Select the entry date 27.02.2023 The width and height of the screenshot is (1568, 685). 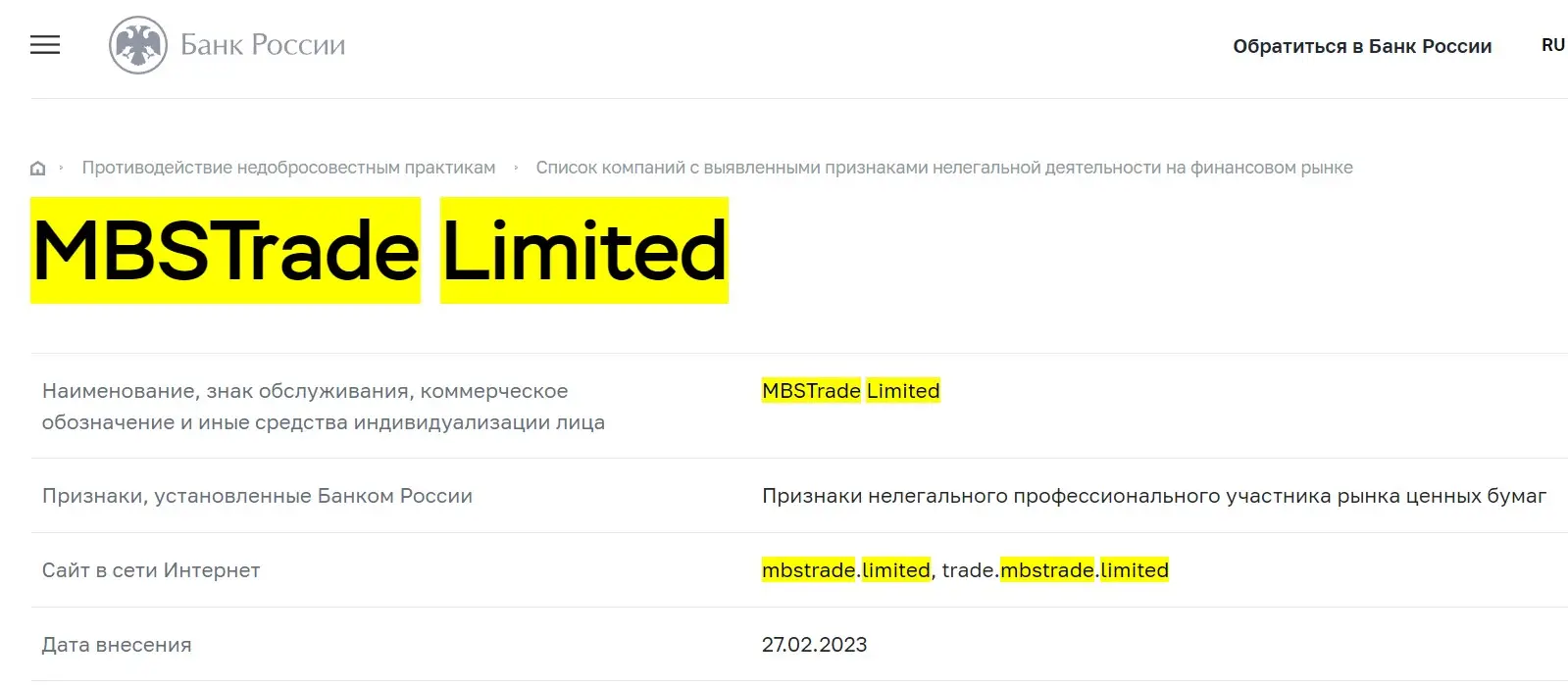[x=814, y=644]
